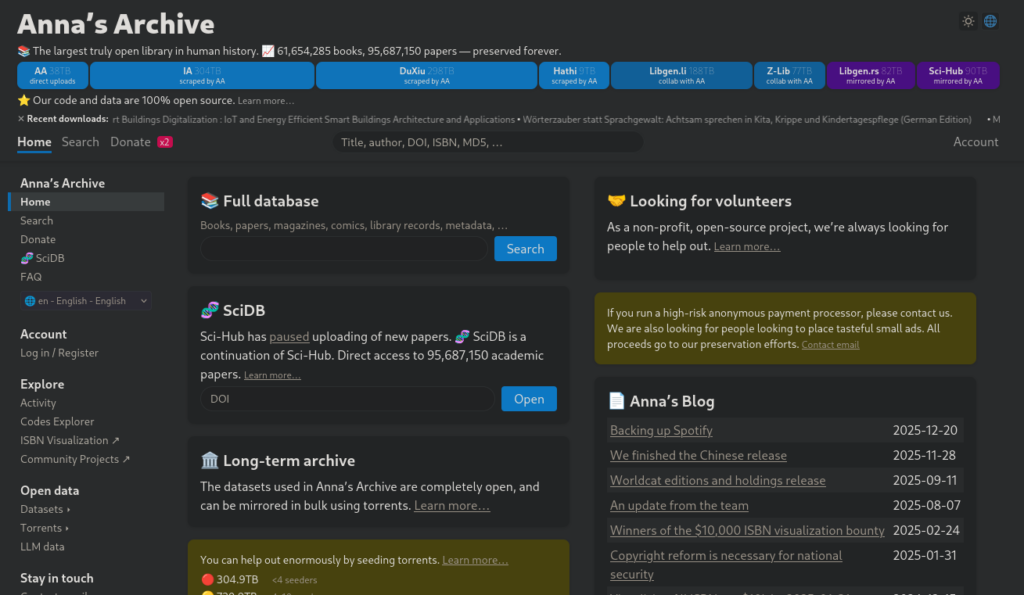The width and height of the screenshot is (1024, 595).
Task: Open Worldcat editions and holdings release post
Action: pyautogui.click(x=718, y=480)
